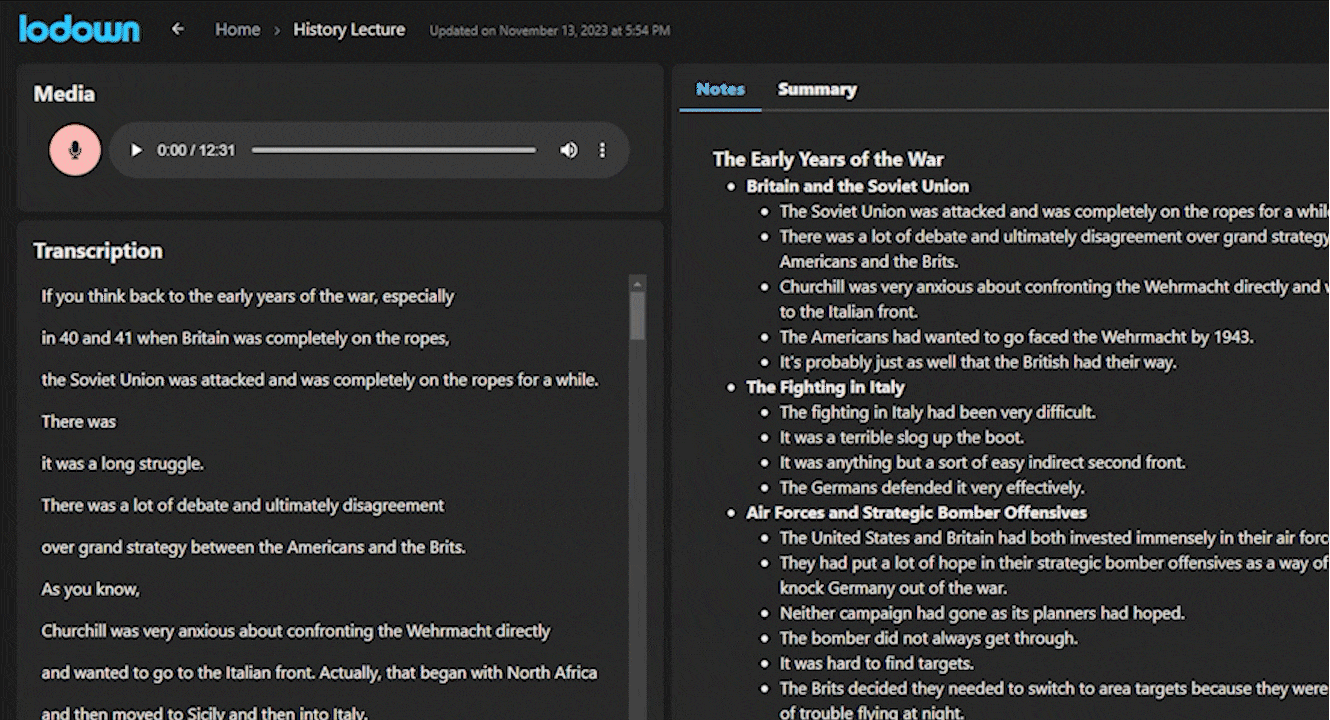Click 'Britain and the Soviet Union' heading
Screen dimensions: 1330x720
pos(857,186)
